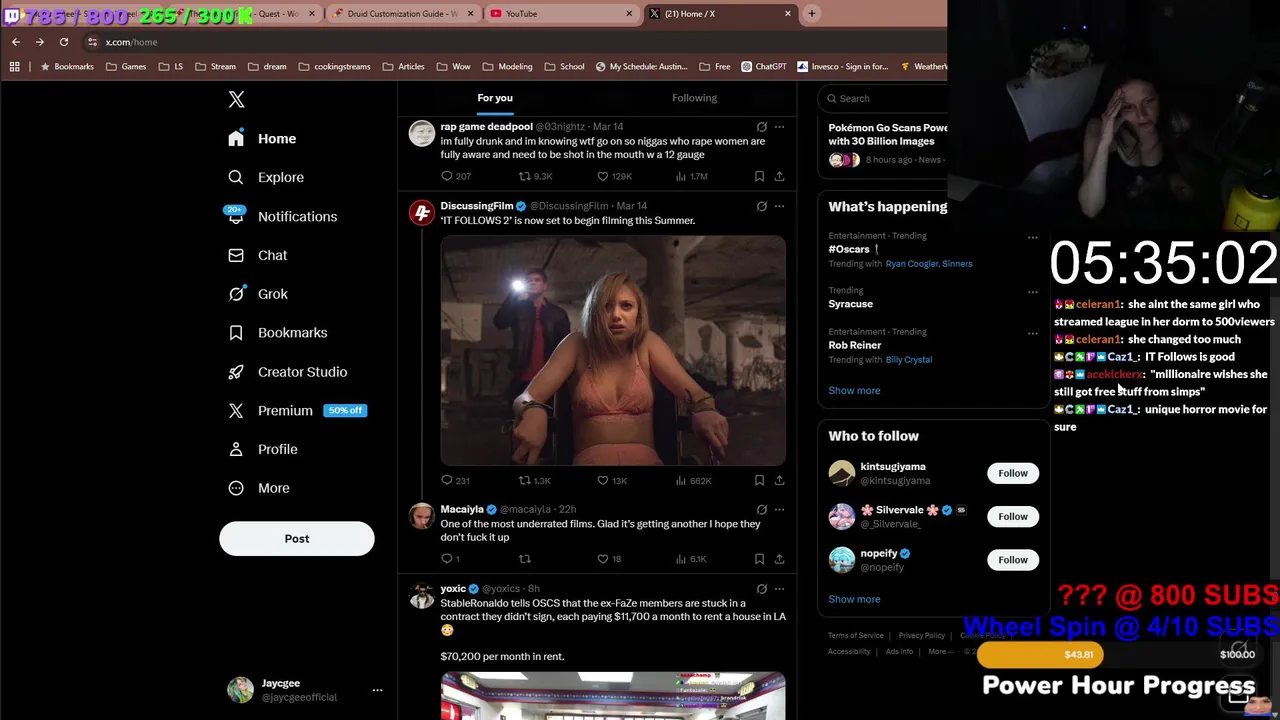1280x720 pixels.
Task: Open more options for Syracuse trend
Action: pos(1032,292)
